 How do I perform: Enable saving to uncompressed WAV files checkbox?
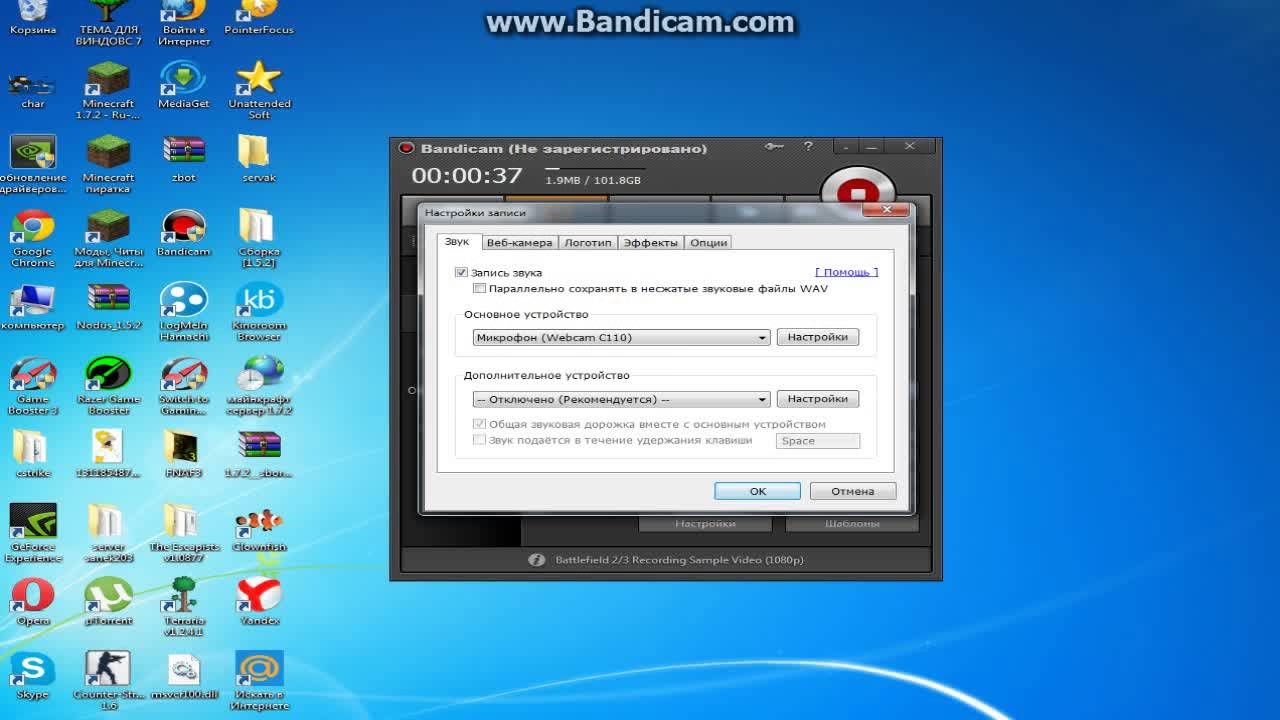tap(480, 289)
